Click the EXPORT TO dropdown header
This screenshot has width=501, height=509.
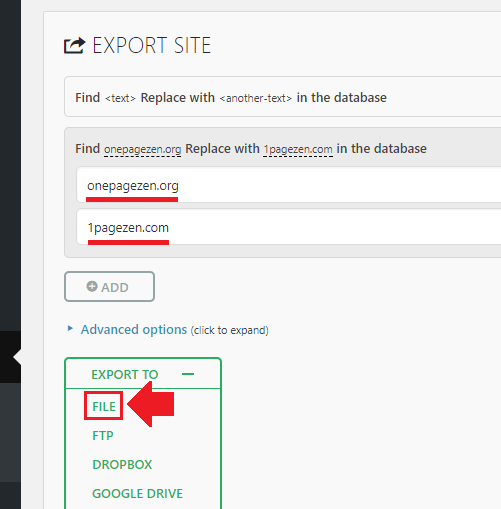(143, 374)
